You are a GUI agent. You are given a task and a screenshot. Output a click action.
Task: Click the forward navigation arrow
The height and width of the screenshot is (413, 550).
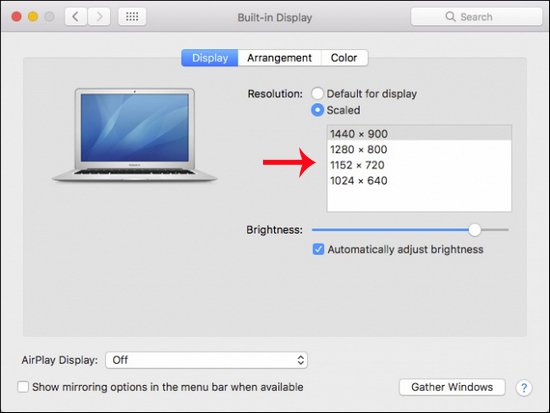pyautogui.click(x=99, y=16)
